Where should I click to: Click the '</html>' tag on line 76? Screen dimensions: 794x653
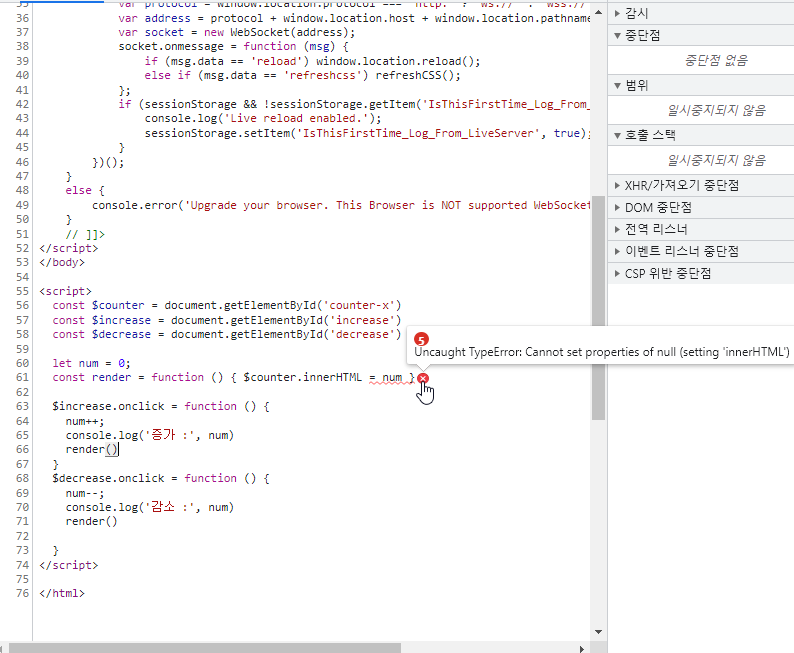coord(62,593)
